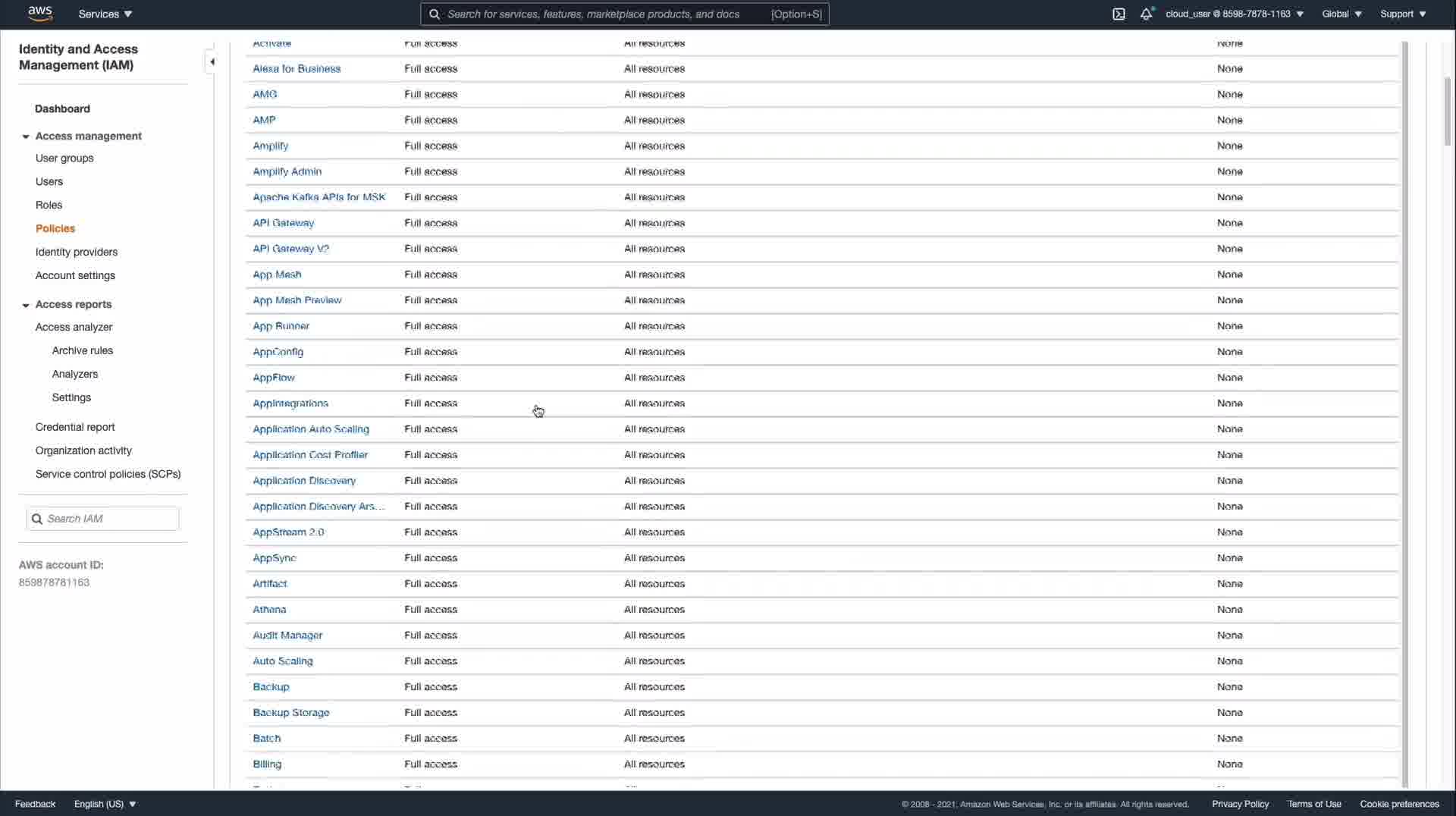Open the Auto Scaling service link
This screenshot has width=1456, height=816.
[283, 661]
